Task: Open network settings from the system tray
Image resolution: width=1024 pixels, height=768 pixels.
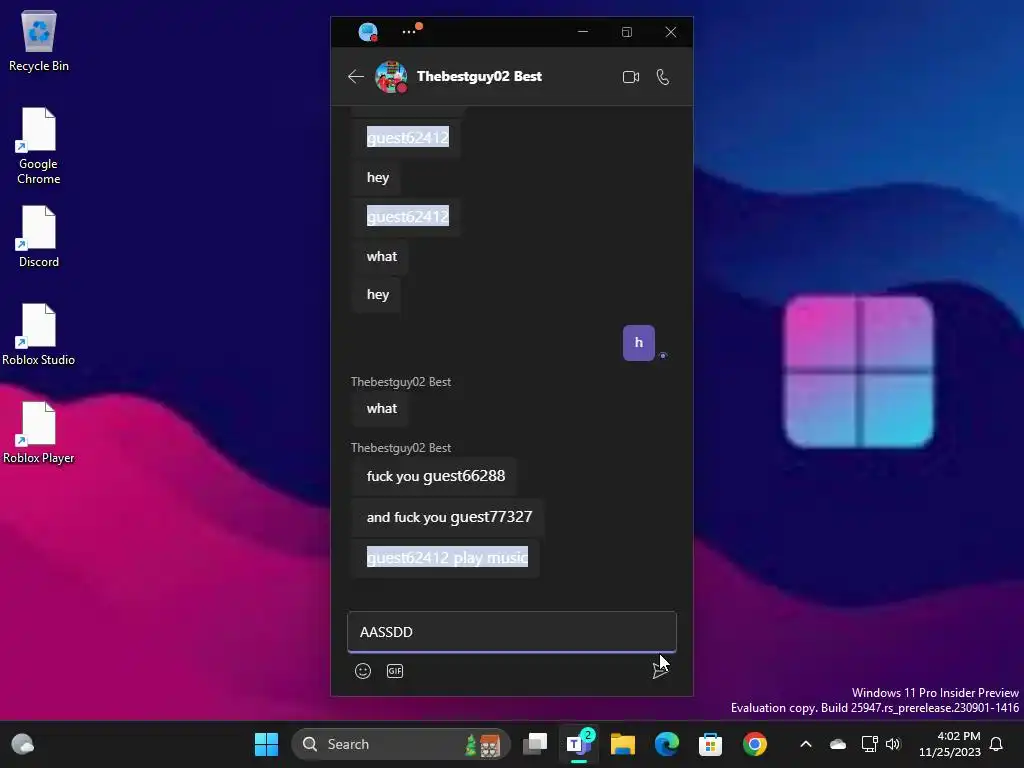Action: 869,744
